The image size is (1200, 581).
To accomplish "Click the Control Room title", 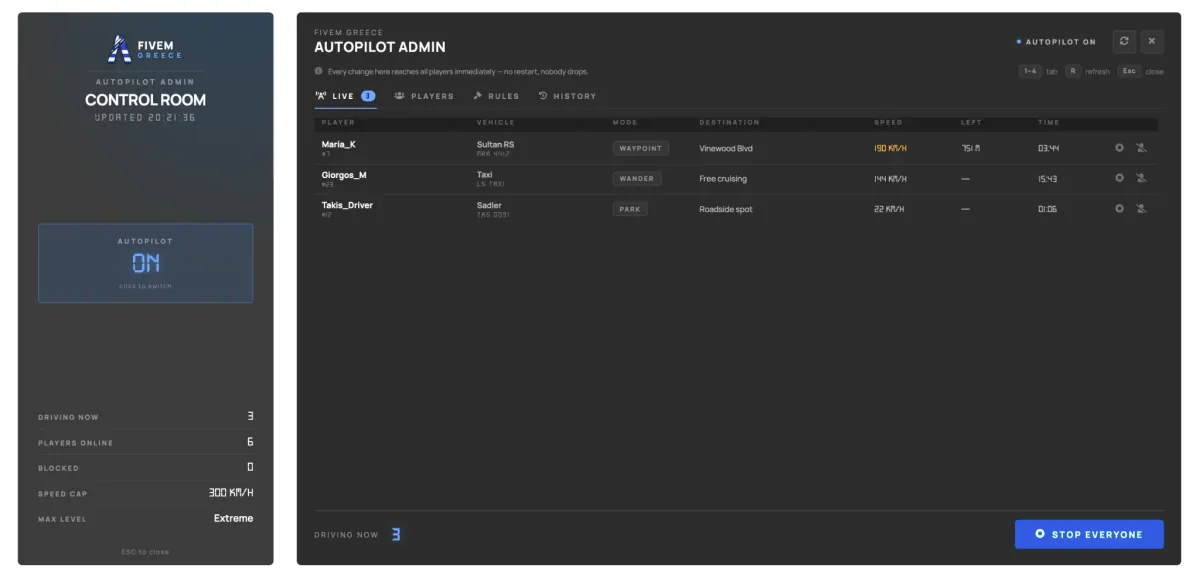I will [x=145, y=100].
